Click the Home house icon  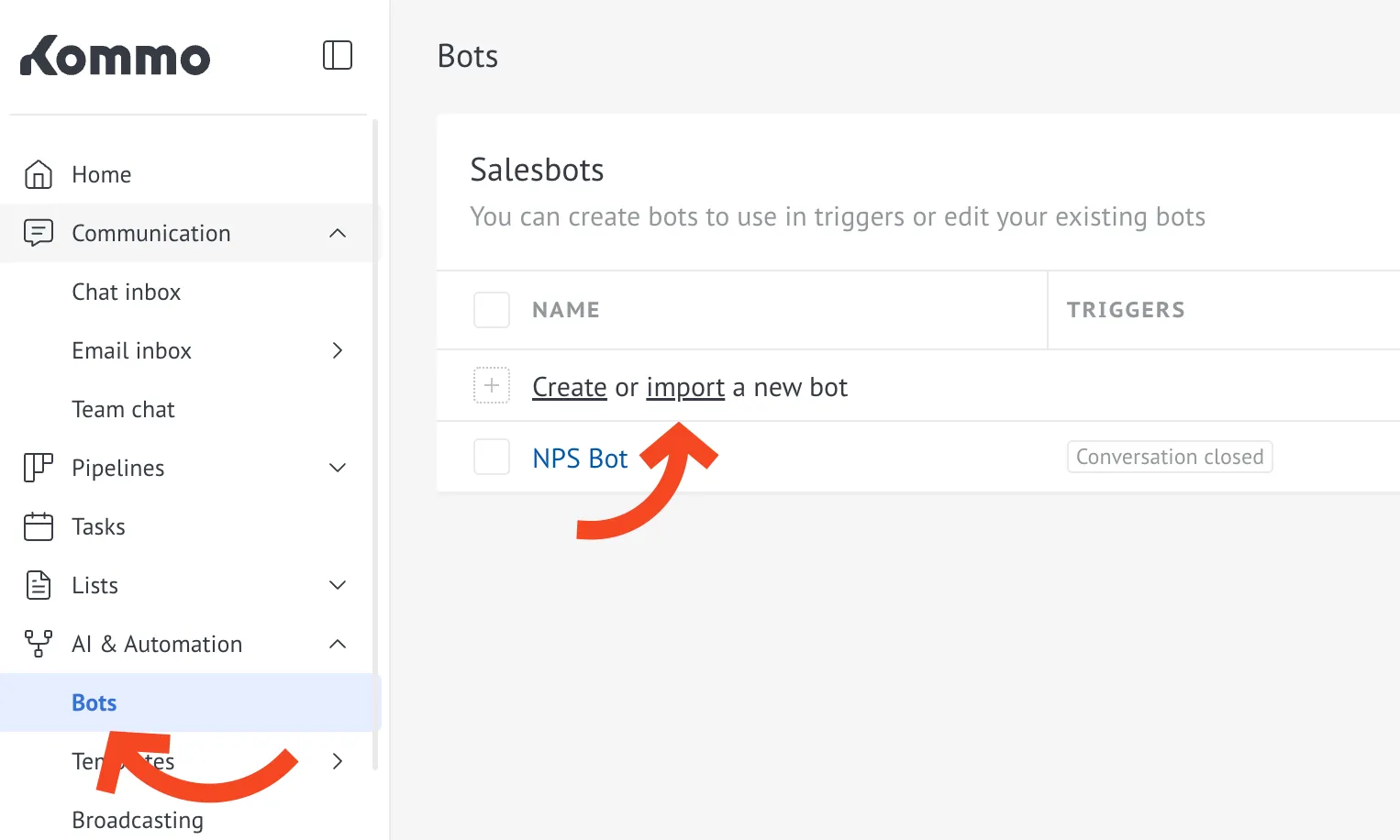[39, 174]
